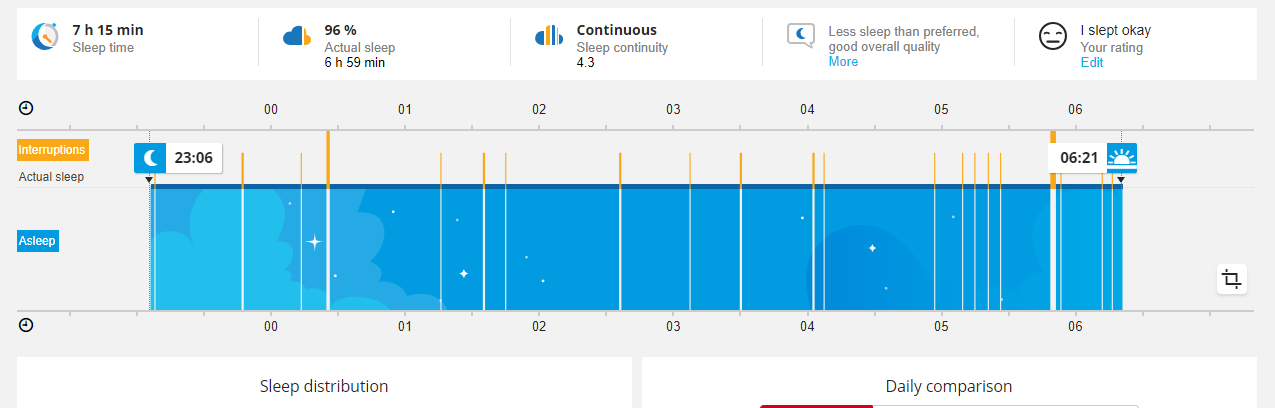1275x408 pixels.
Task: Open the More link for sleep feedback
Action: 843,62
